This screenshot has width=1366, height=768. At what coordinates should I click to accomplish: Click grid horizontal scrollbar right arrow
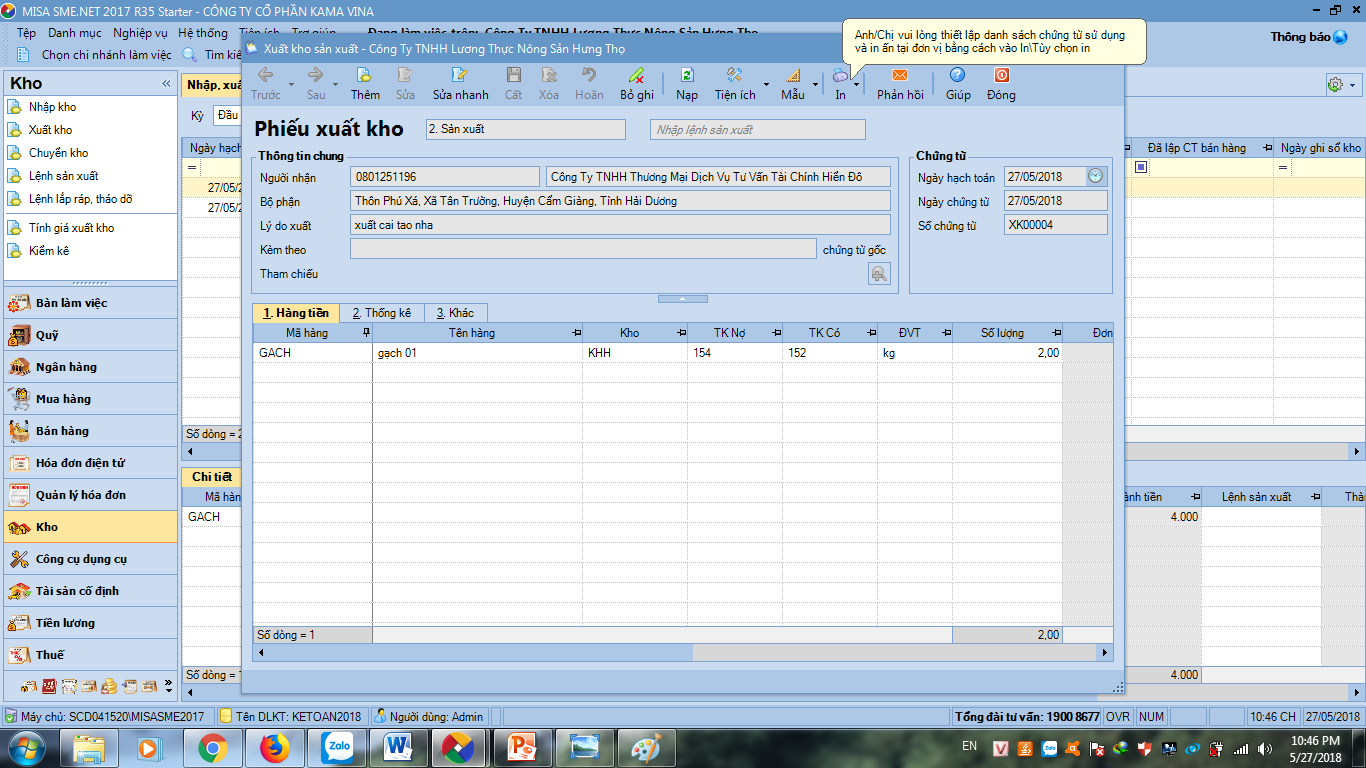pos(1105,653)
